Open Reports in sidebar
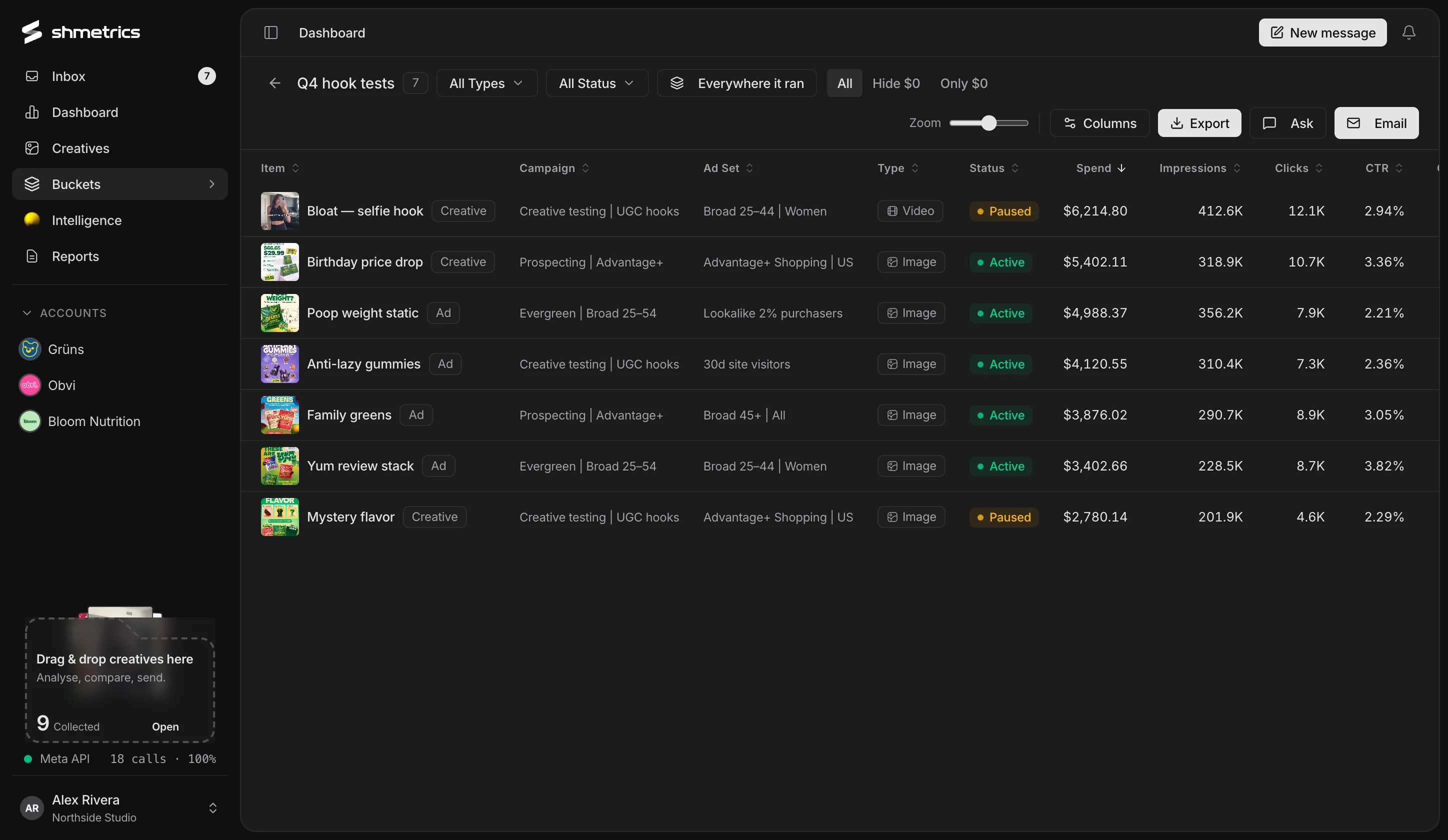Screen dimensions: 1448x840 click(x=119, y=256)
